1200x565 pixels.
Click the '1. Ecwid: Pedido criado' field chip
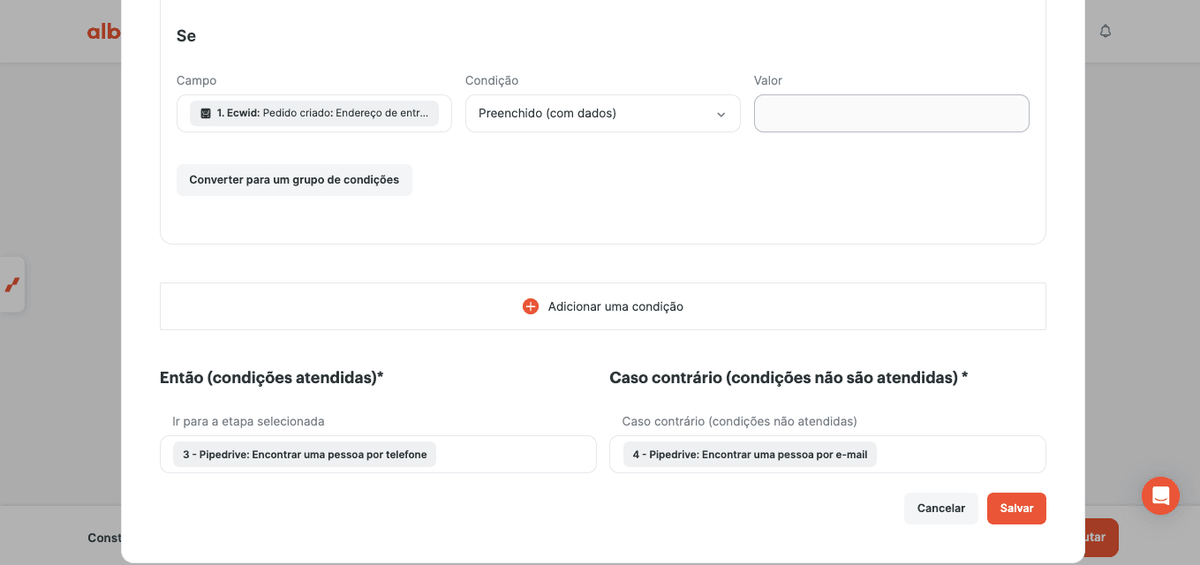click(314, 113)
